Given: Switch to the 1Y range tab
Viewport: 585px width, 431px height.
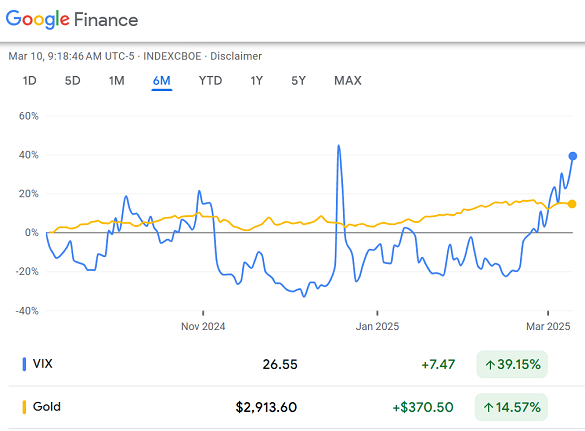Looking at the screenshot, I should pyautogui.click(x=256, y=81).
